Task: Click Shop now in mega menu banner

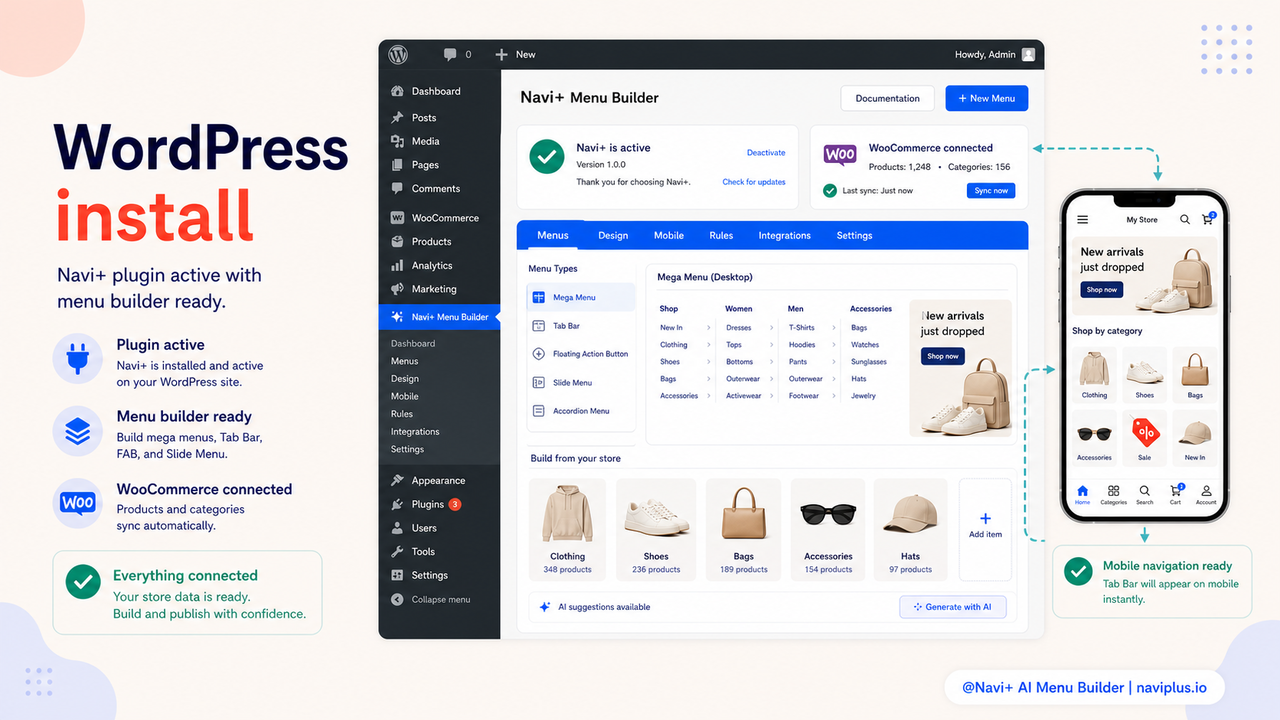Action: (942, 356)
